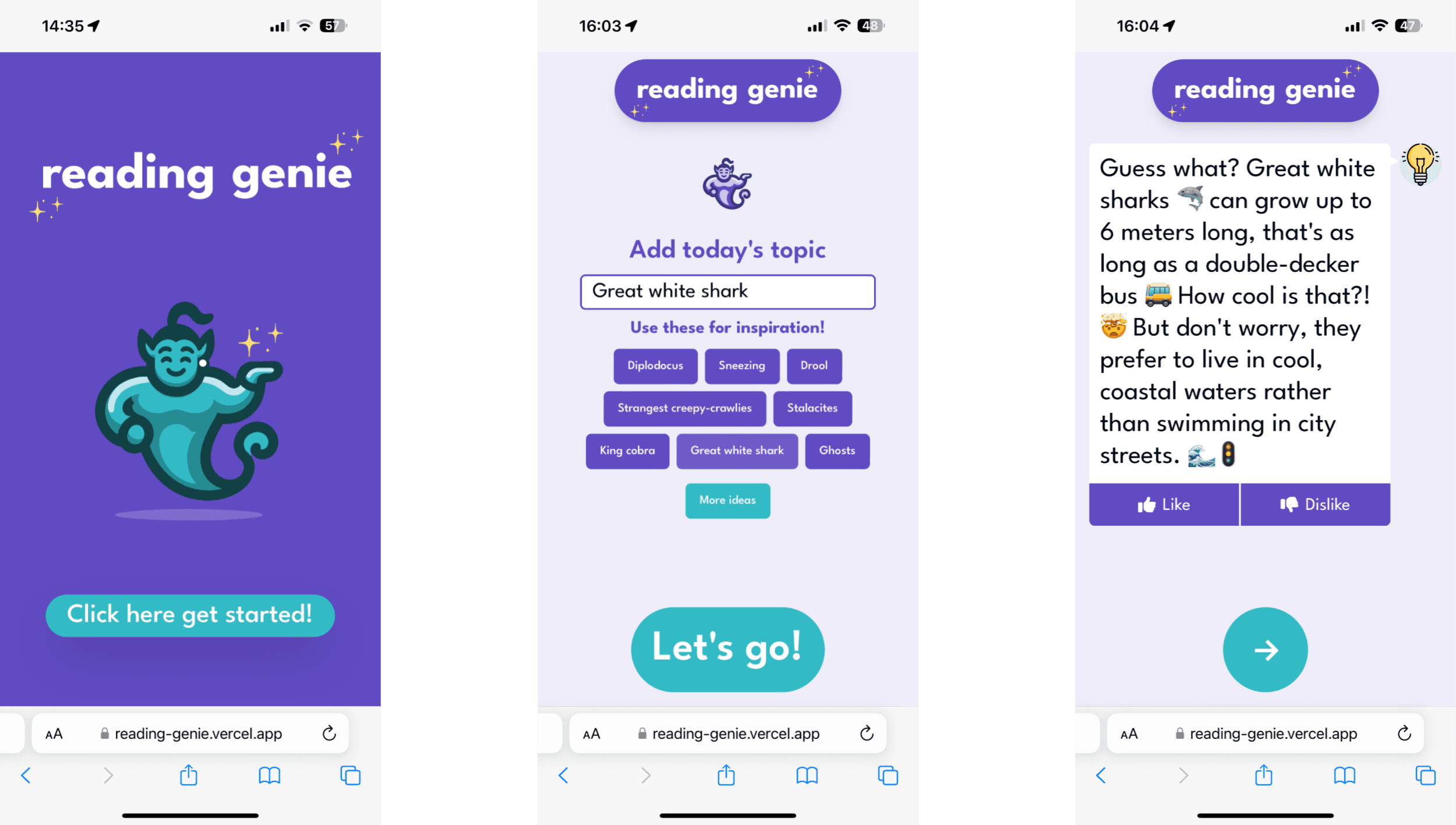This screenshot has height=825, width=1456.
Task: Select Ghosts from inspiration topics
Action: 838,450
